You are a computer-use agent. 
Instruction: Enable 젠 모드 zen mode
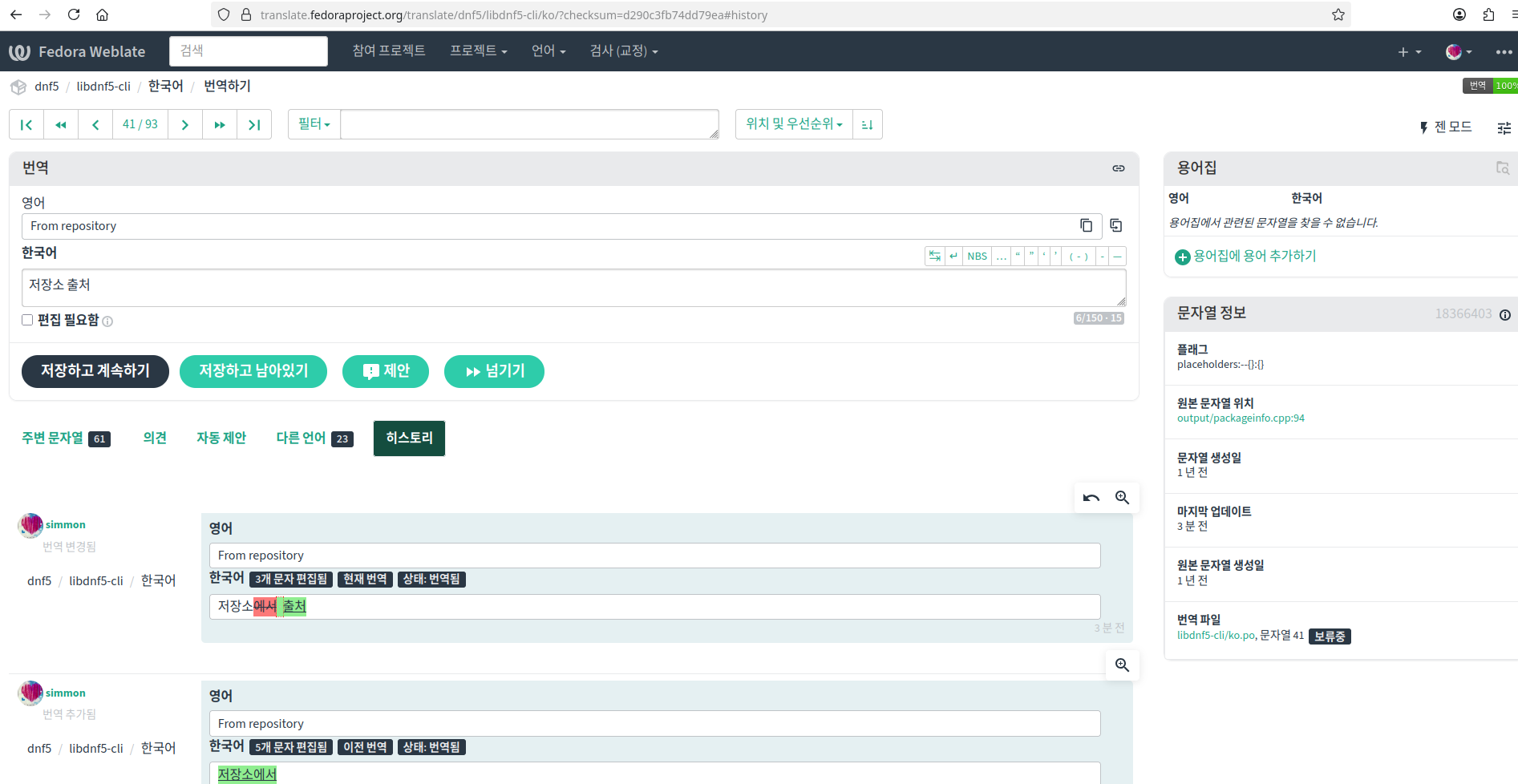coord(1445,127)
